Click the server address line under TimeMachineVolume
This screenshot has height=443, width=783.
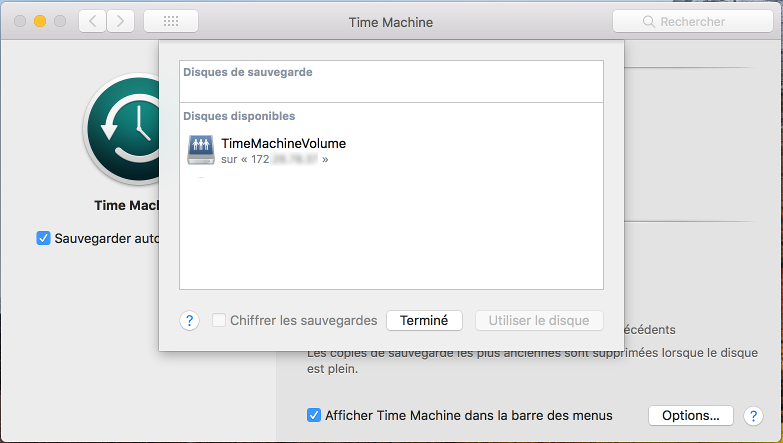point(274,159)
